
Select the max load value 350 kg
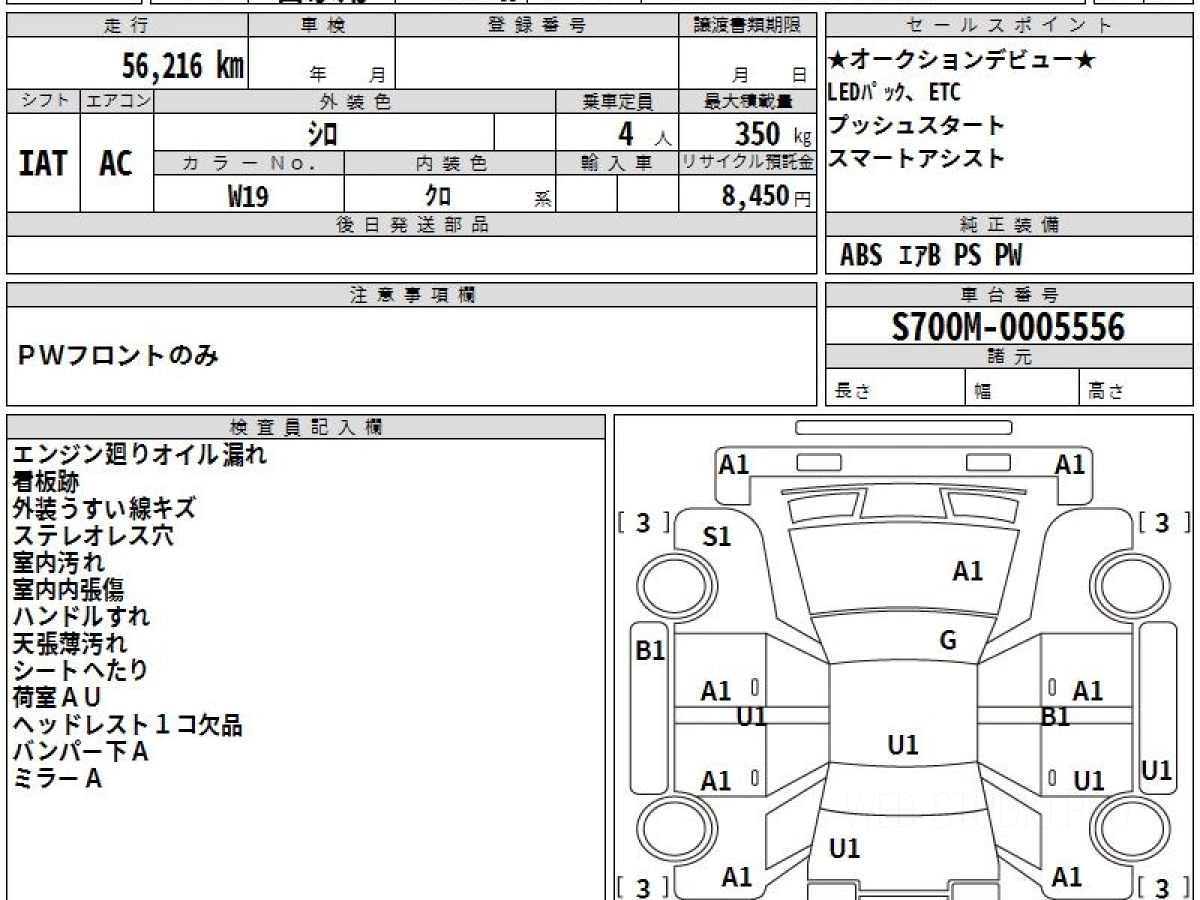(x=773, y=134)
